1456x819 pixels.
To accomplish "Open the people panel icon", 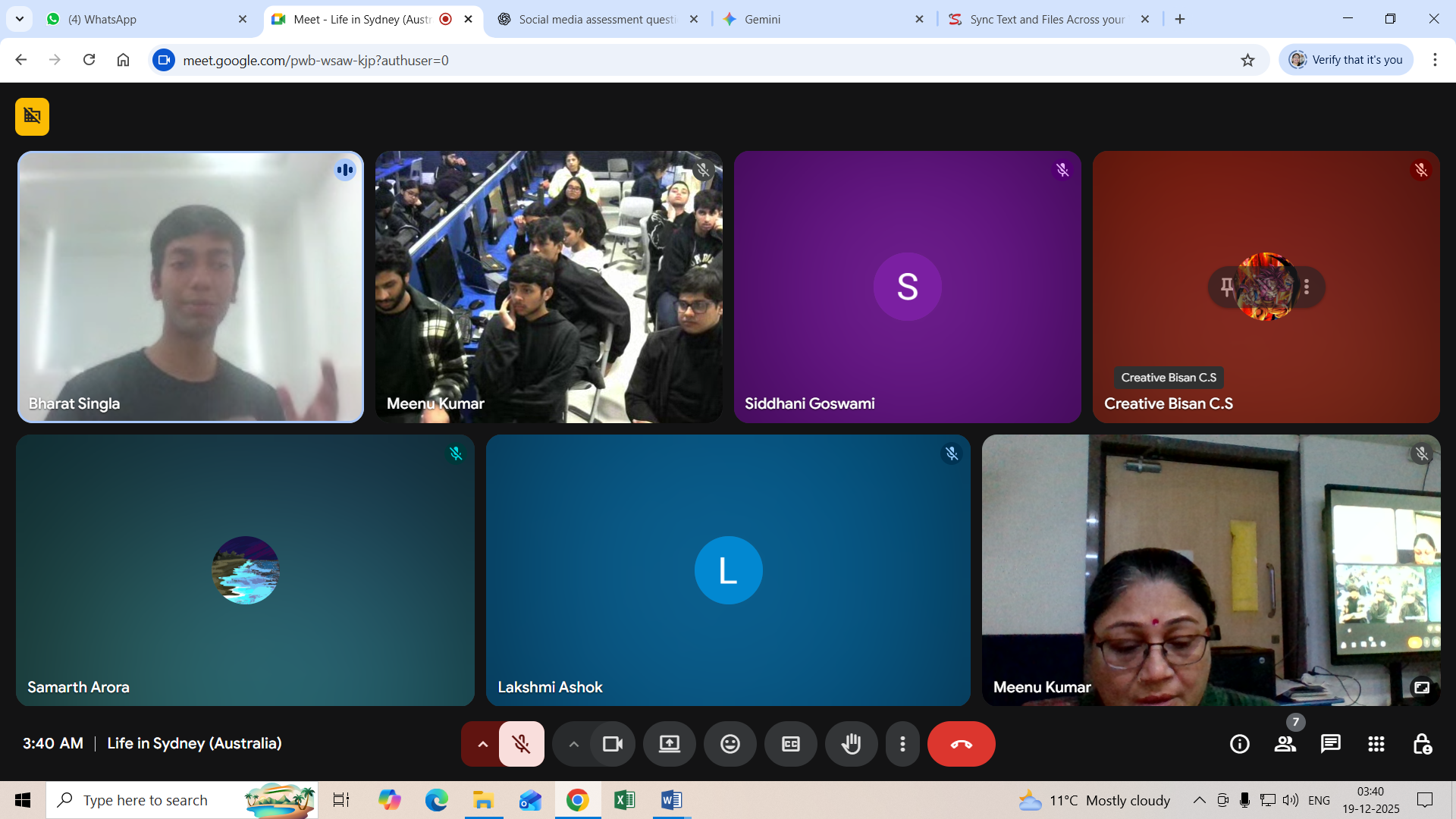I will [1285, 744].
